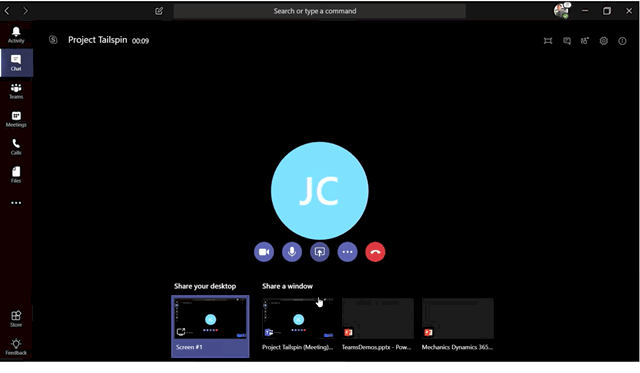Share desktop Screen #1 thumbnail
This screenshot has height=373, width=640.
click(210, 326)
